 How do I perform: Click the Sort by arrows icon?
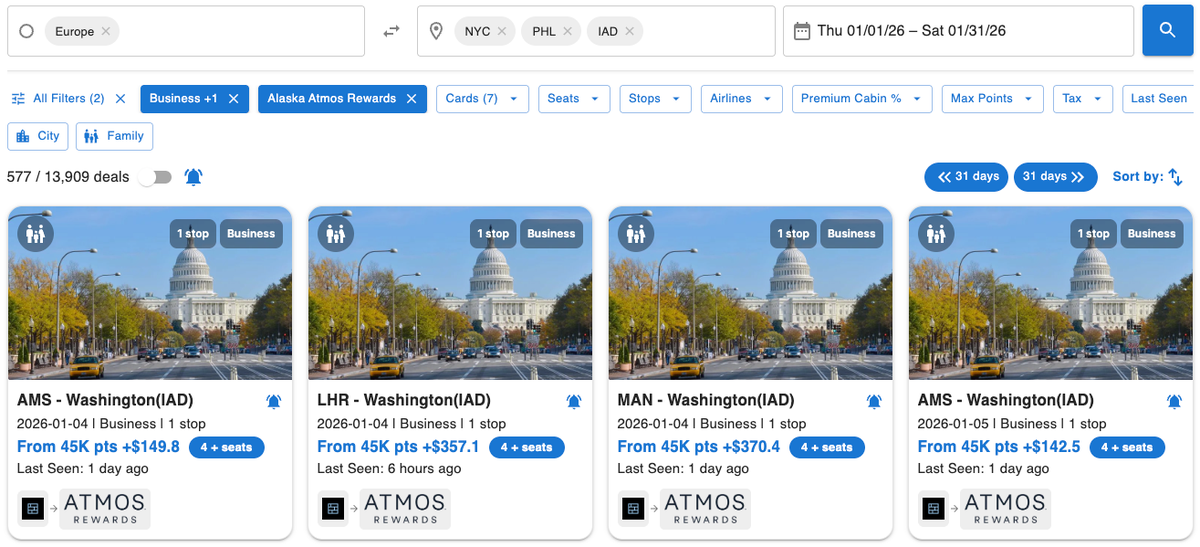click(x=1175, y=177)
